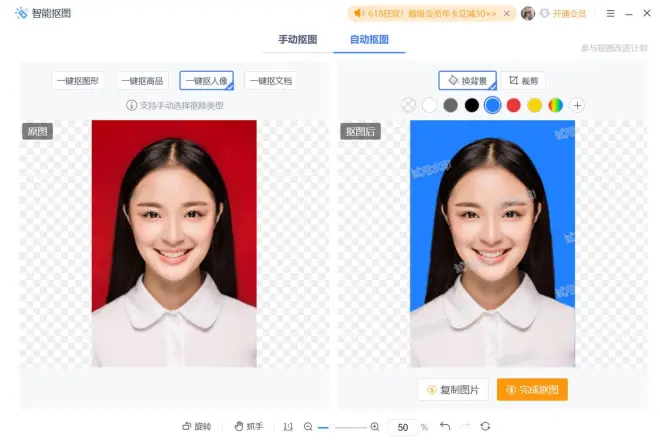Image resolution: width=660 pixels, height=441 pixels.
Task: Click the 开通会员 link
Action: tap(569, 14)
